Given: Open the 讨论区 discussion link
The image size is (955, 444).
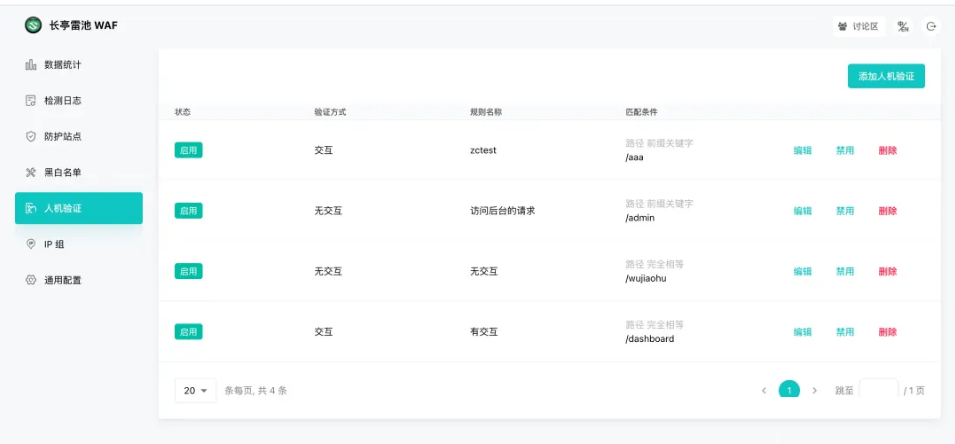Looking at the screenshot, I should (x=858, y=26).
